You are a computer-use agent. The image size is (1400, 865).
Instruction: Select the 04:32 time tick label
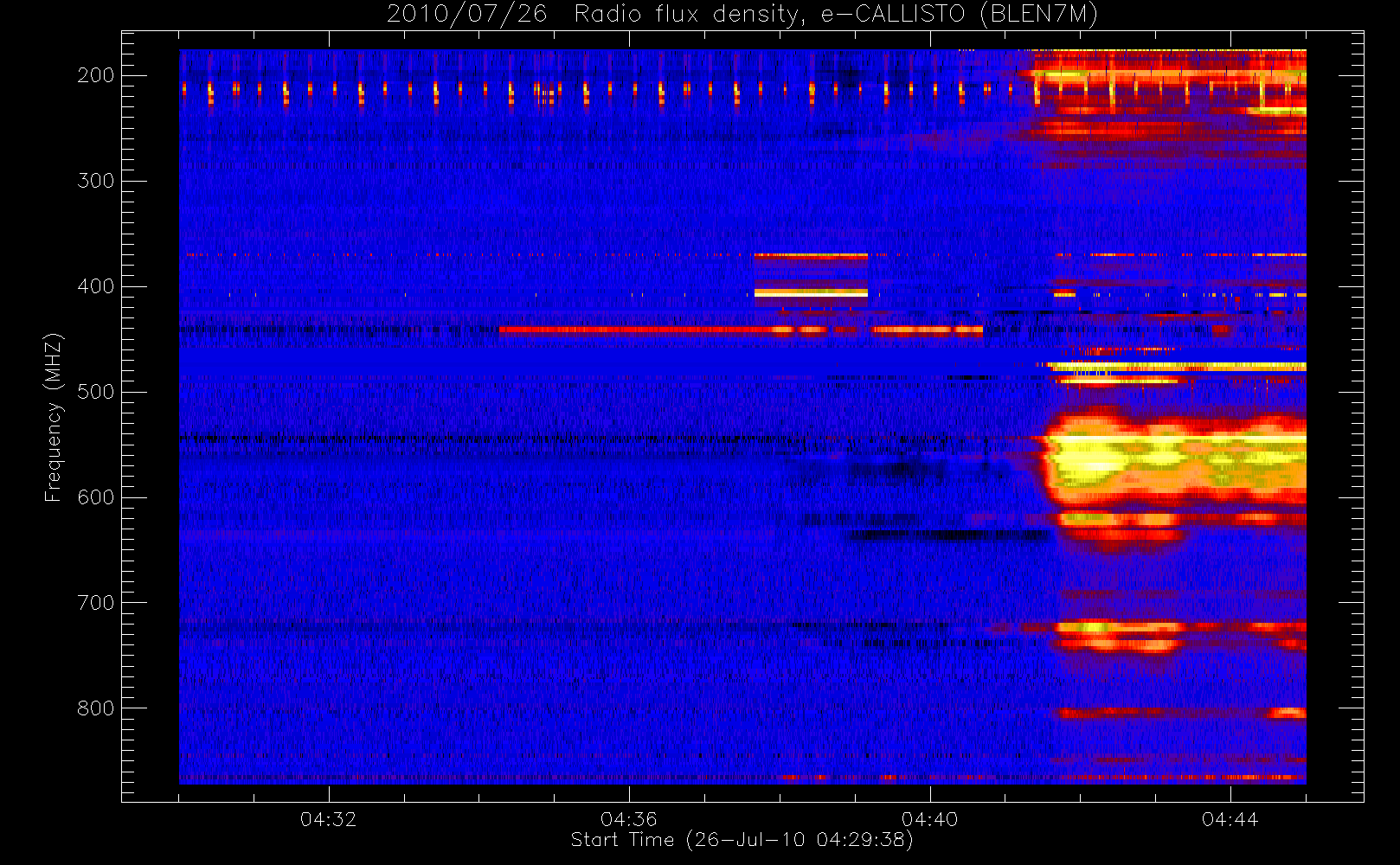click(x=328, y=819)
